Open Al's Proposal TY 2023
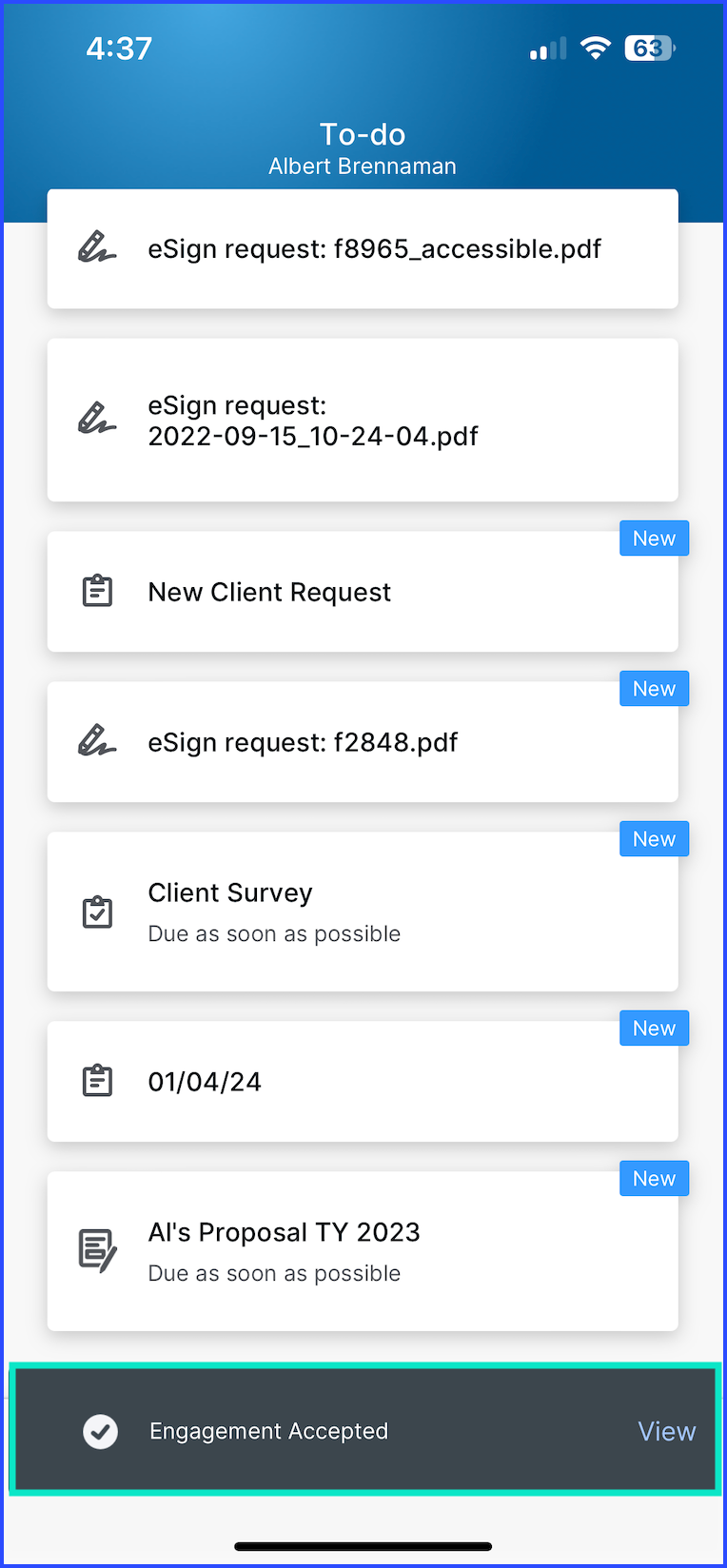 (x=363, y=1251)
